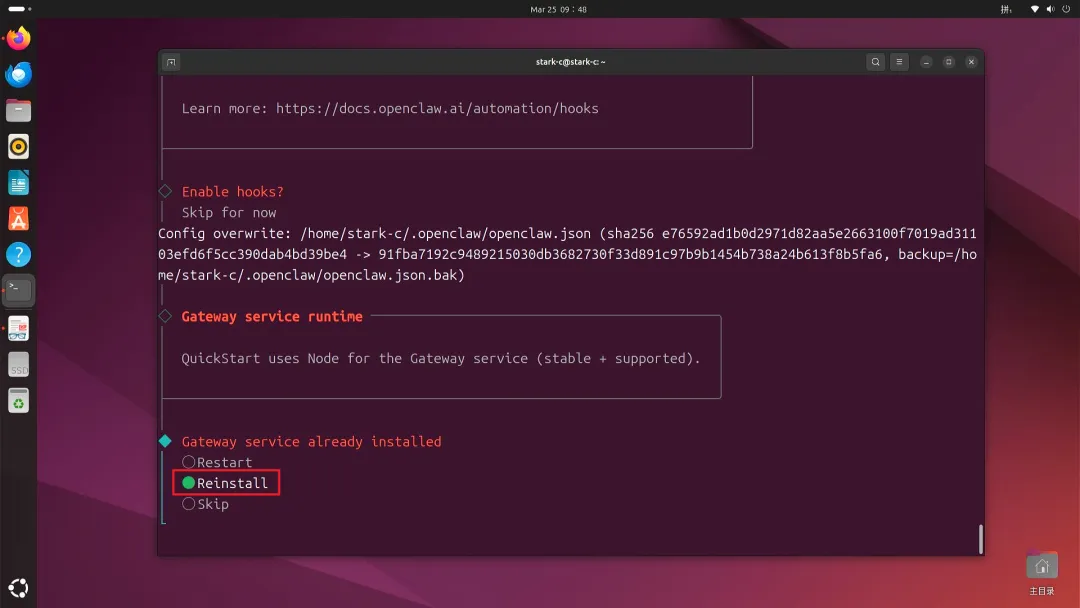This screenshot has width=1080, height=608.
Task: Click the 'Skip for now' answer text
Action: click(229, 212)
